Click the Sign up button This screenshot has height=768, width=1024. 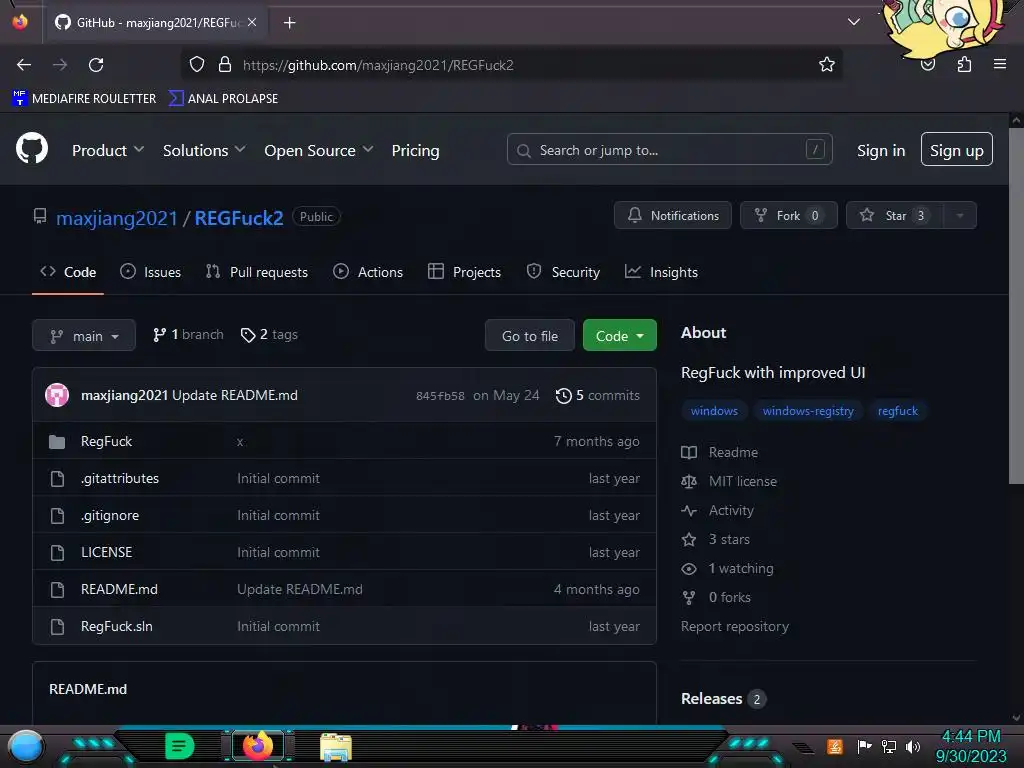tap(956, 150)
